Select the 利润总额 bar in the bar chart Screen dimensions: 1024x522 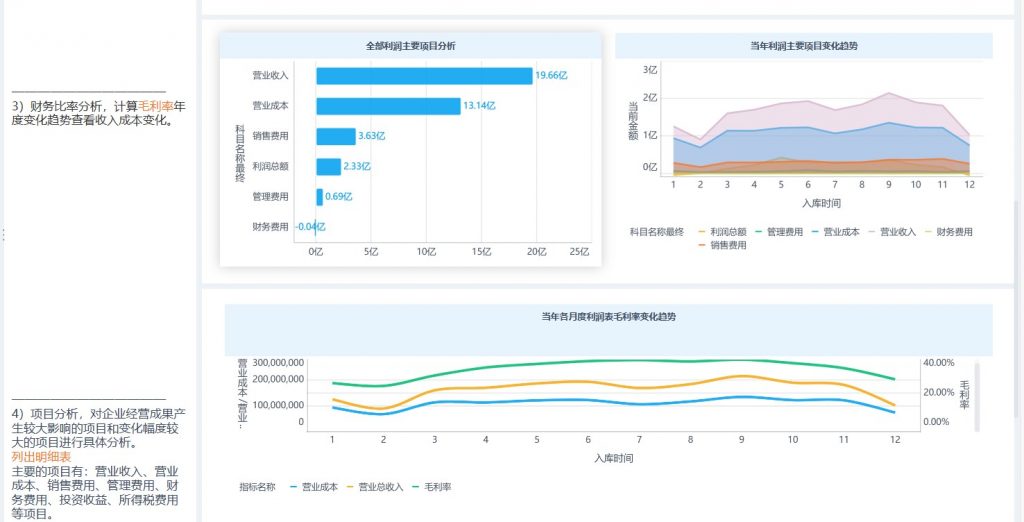(328, 167)
